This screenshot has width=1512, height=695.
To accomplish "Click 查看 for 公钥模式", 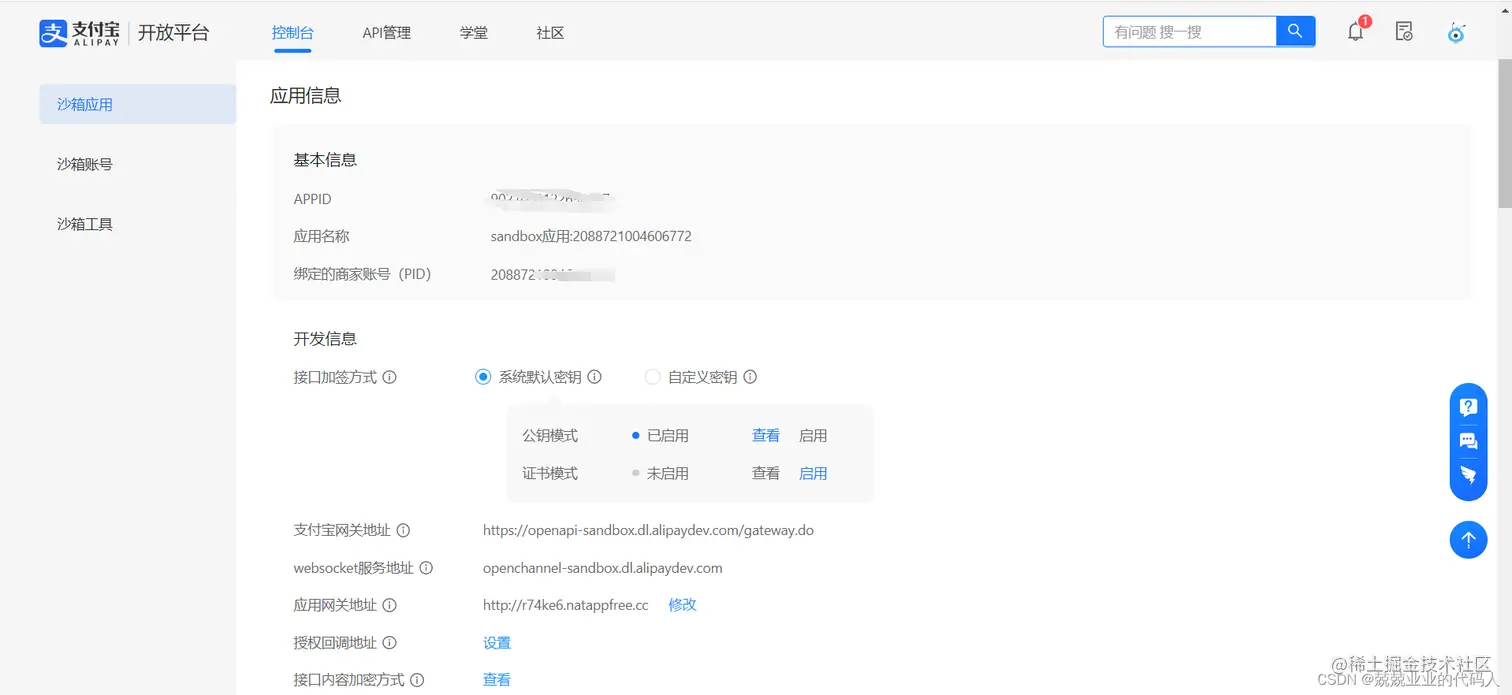I will tap(766, 436).
